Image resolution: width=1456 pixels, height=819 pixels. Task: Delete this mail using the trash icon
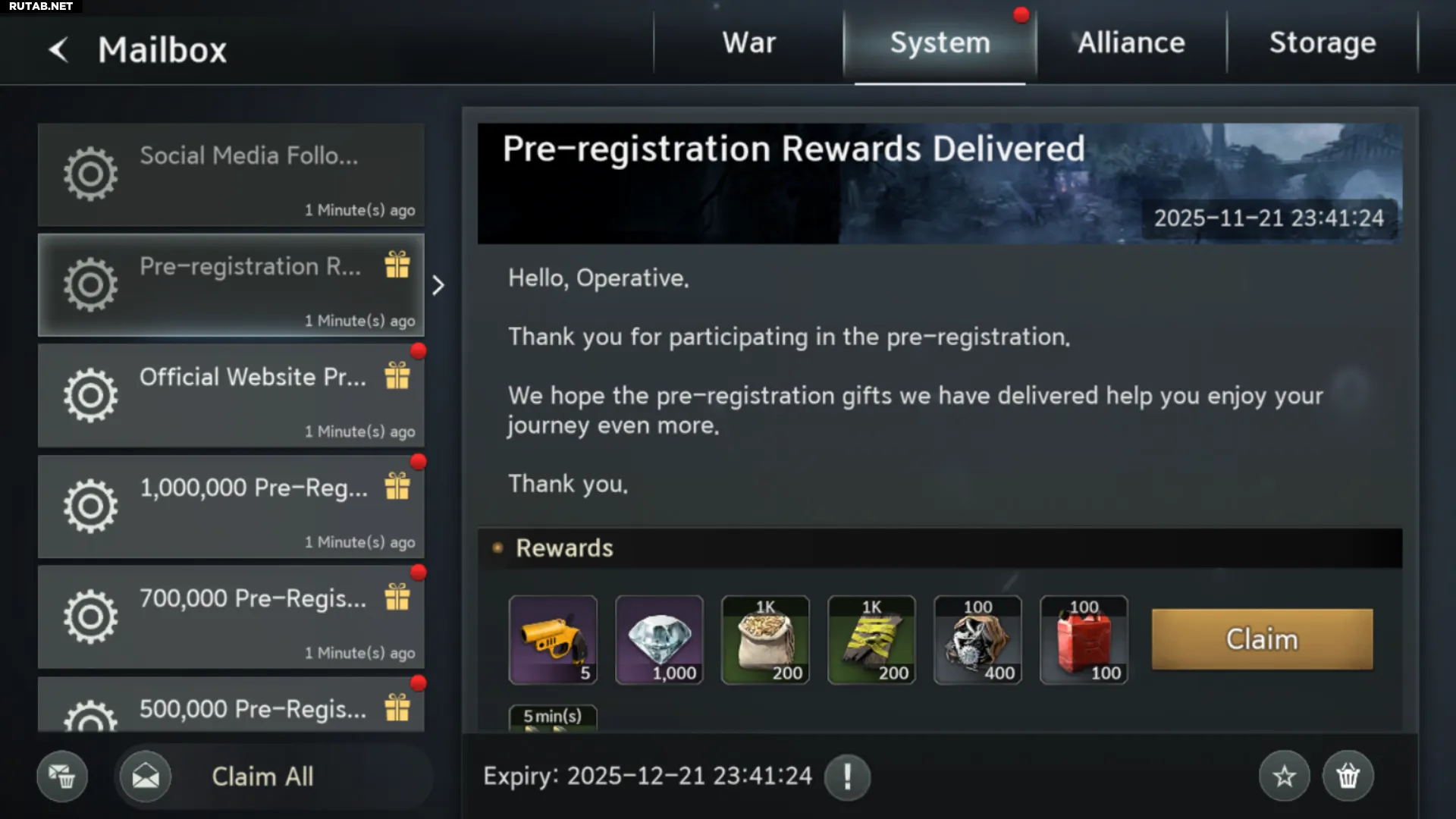pos(1348,776)
